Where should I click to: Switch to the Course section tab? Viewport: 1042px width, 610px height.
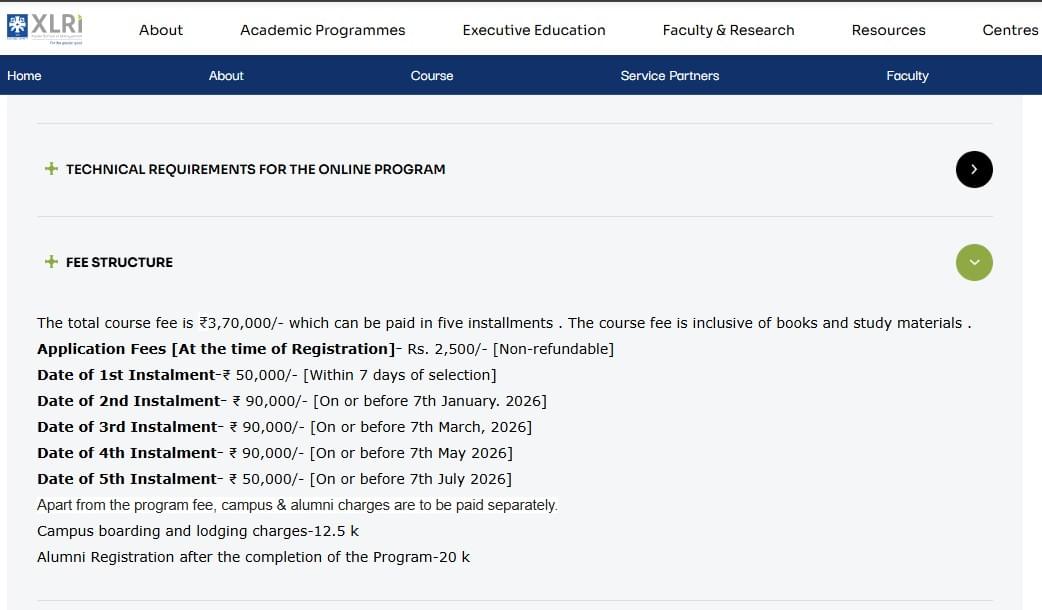[x=432, y=76]
